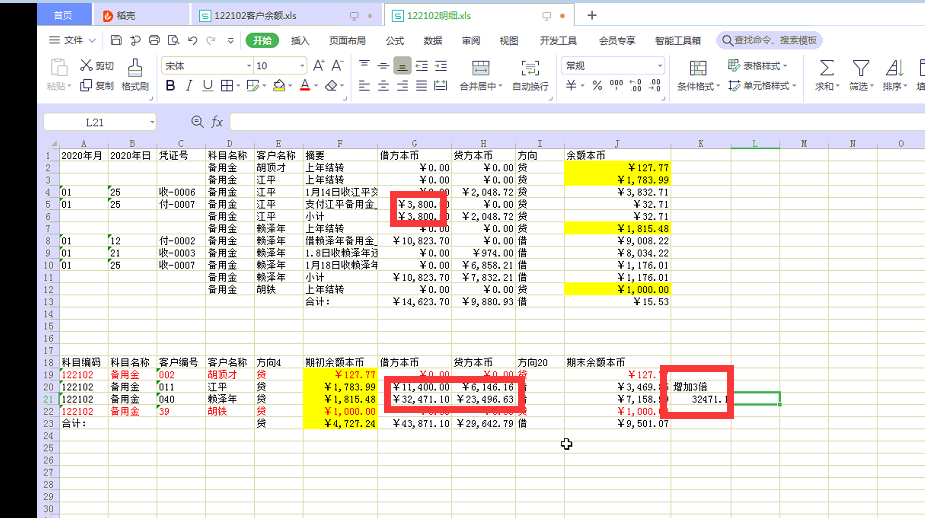Switch to the 公式 ribbon tab
Screen dimensions: 925x518
[395, 40]
